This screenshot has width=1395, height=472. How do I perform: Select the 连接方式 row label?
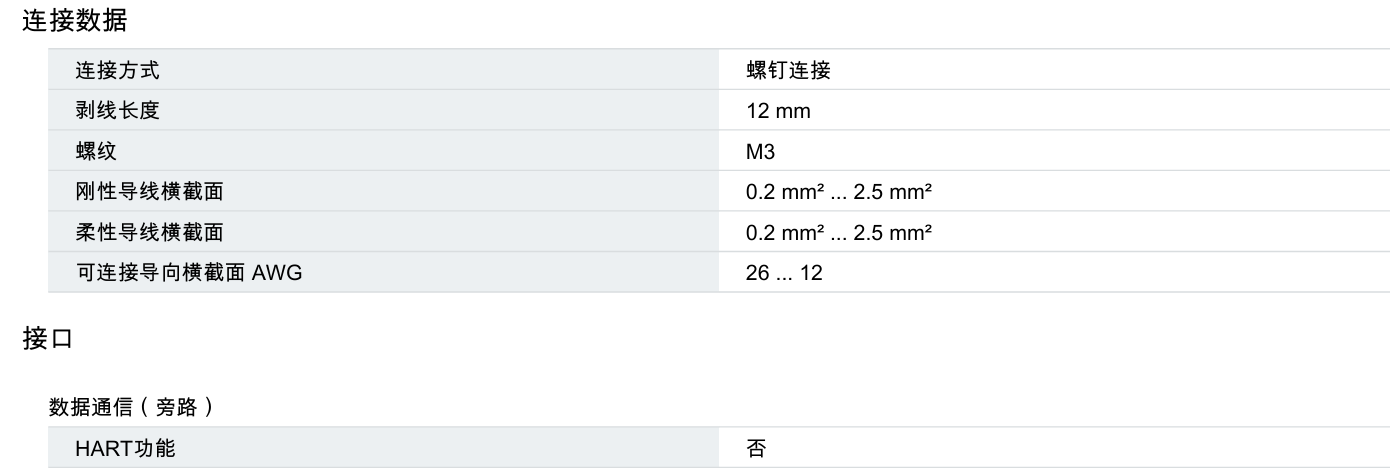(117, 70)
